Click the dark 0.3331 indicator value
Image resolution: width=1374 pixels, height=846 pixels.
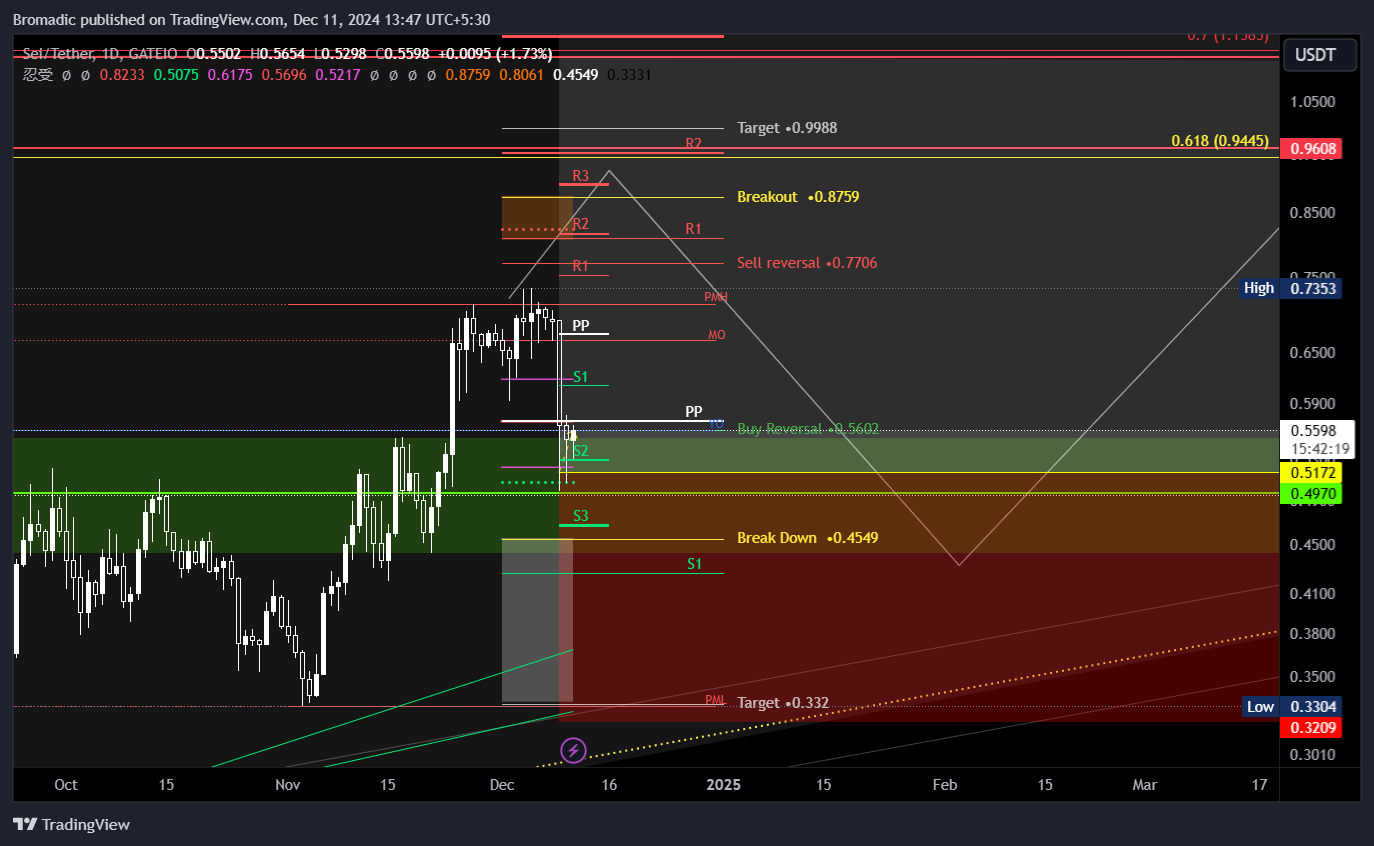pos(629,74)
